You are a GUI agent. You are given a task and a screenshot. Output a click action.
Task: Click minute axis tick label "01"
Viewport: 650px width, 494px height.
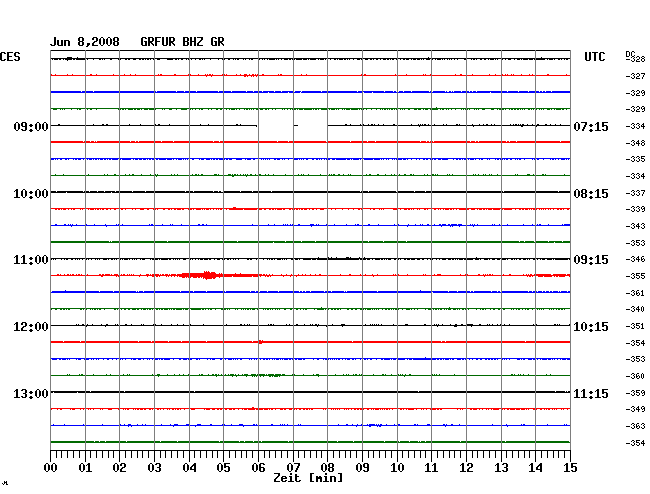click(x=85, y=468)
